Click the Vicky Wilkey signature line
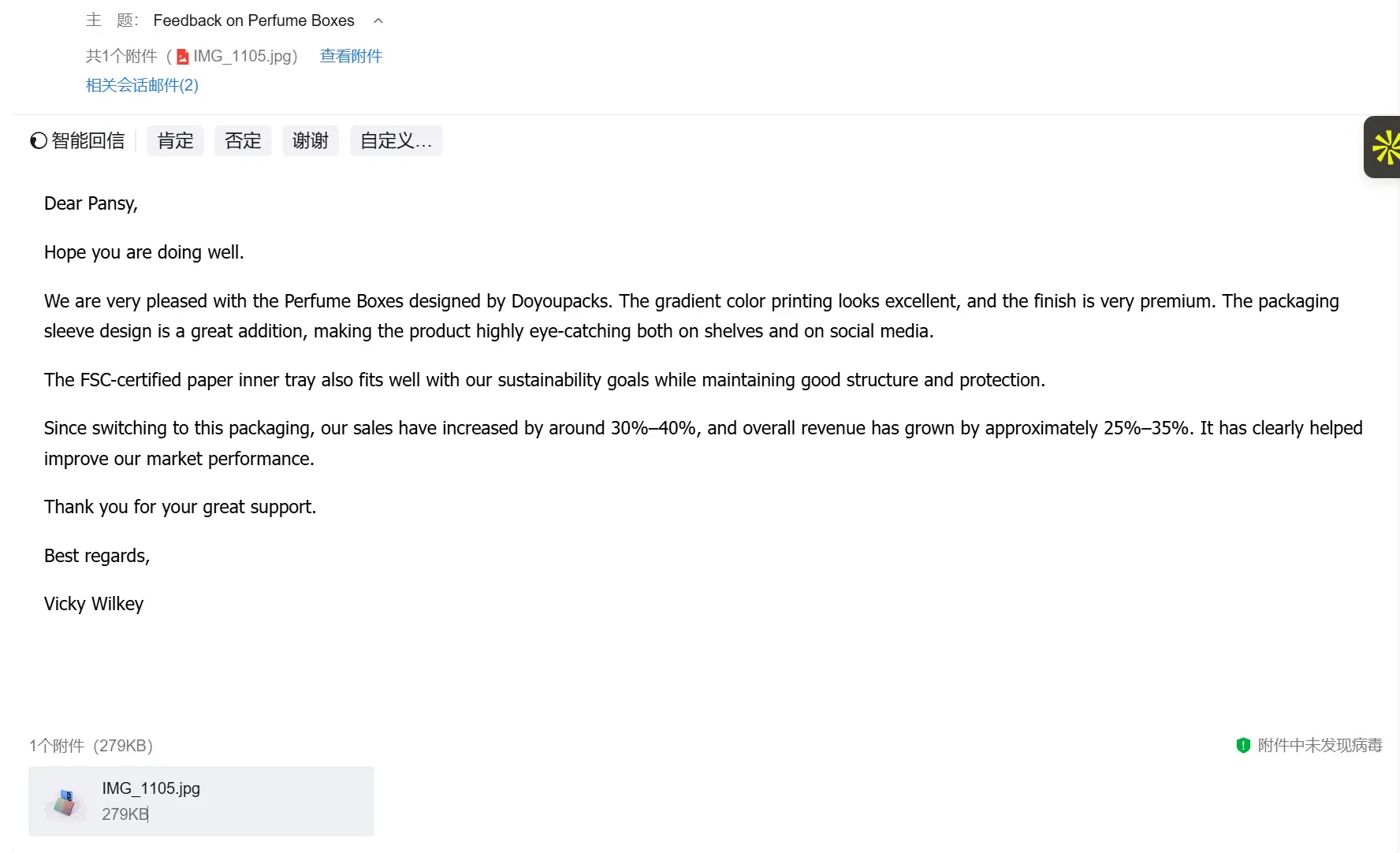The width and height of the screenshot is (1400, 853). click(x=94, y=604)
